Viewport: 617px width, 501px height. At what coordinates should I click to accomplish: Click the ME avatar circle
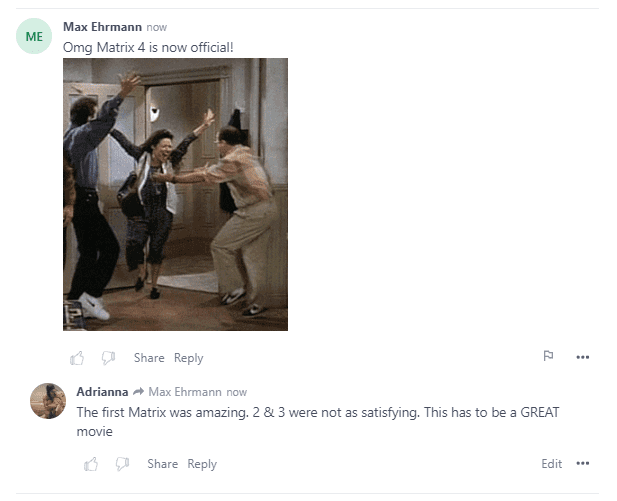click(34, 36)
